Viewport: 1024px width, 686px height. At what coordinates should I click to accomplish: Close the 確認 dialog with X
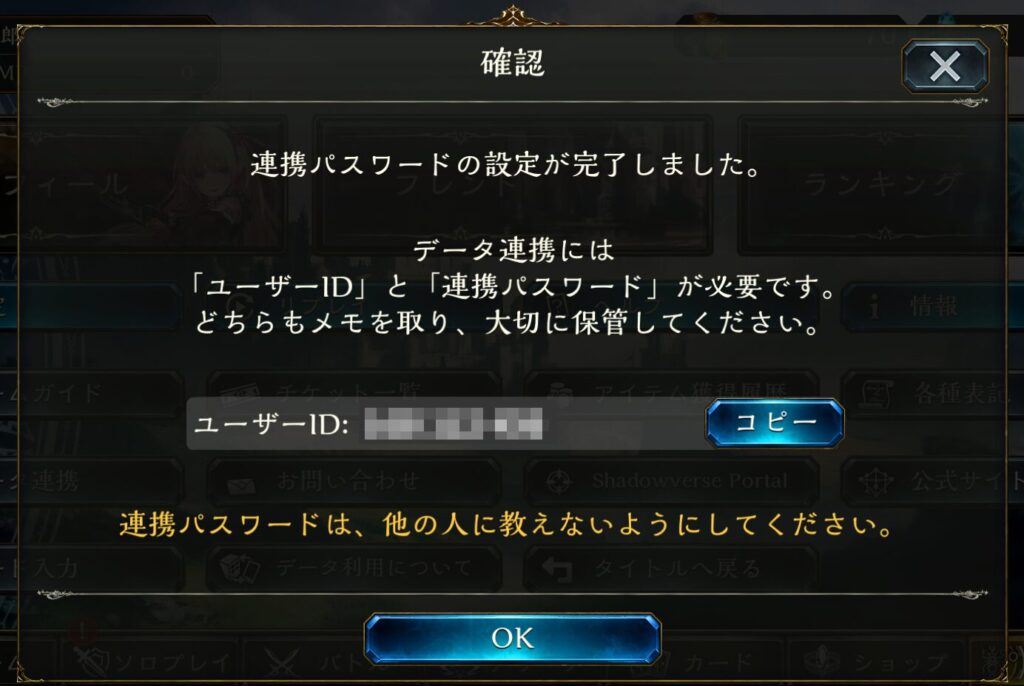[945, 65]
